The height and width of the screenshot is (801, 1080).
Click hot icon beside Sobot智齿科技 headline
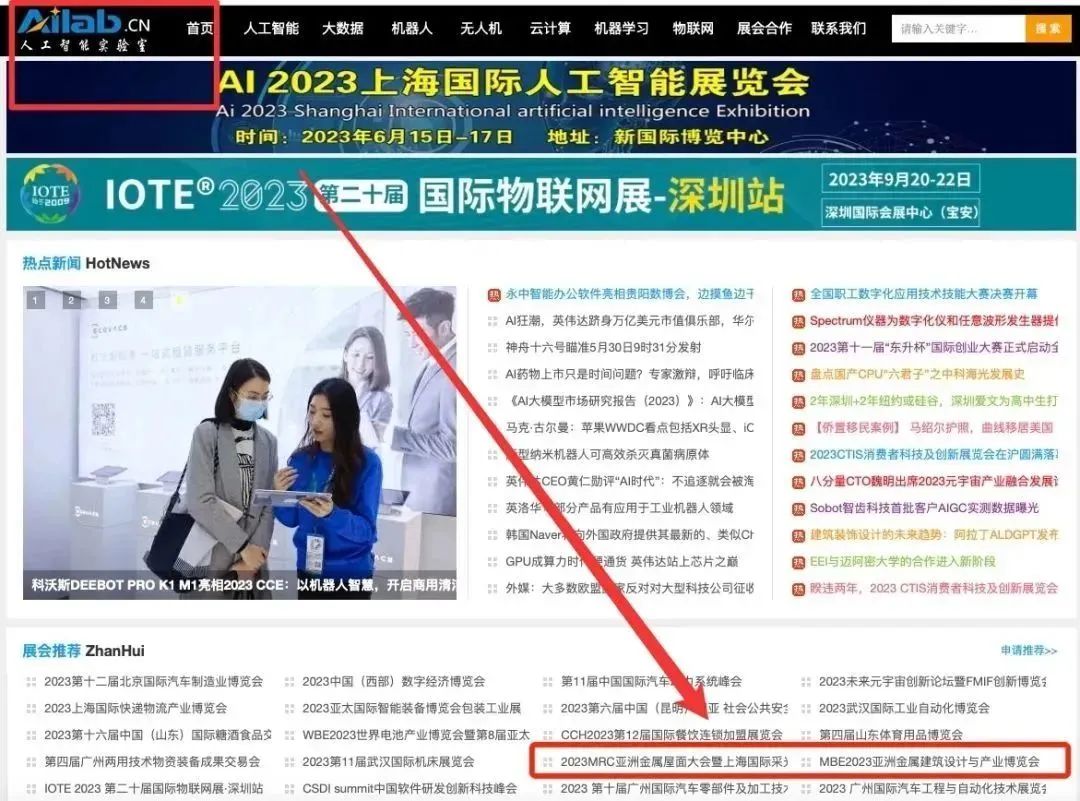tap(798, 509)
